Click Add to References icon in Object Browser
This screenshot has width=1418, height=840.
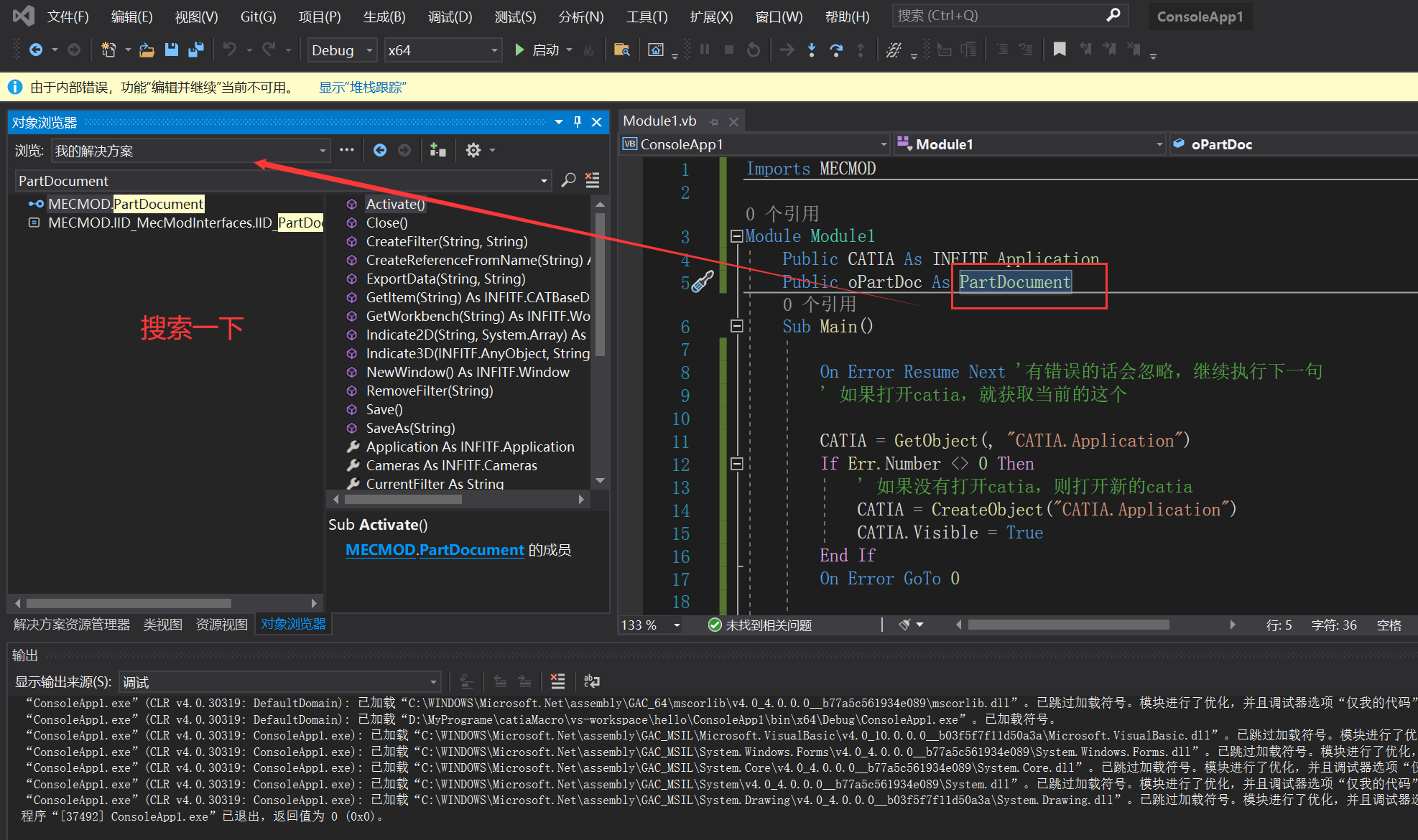point(437,150)
